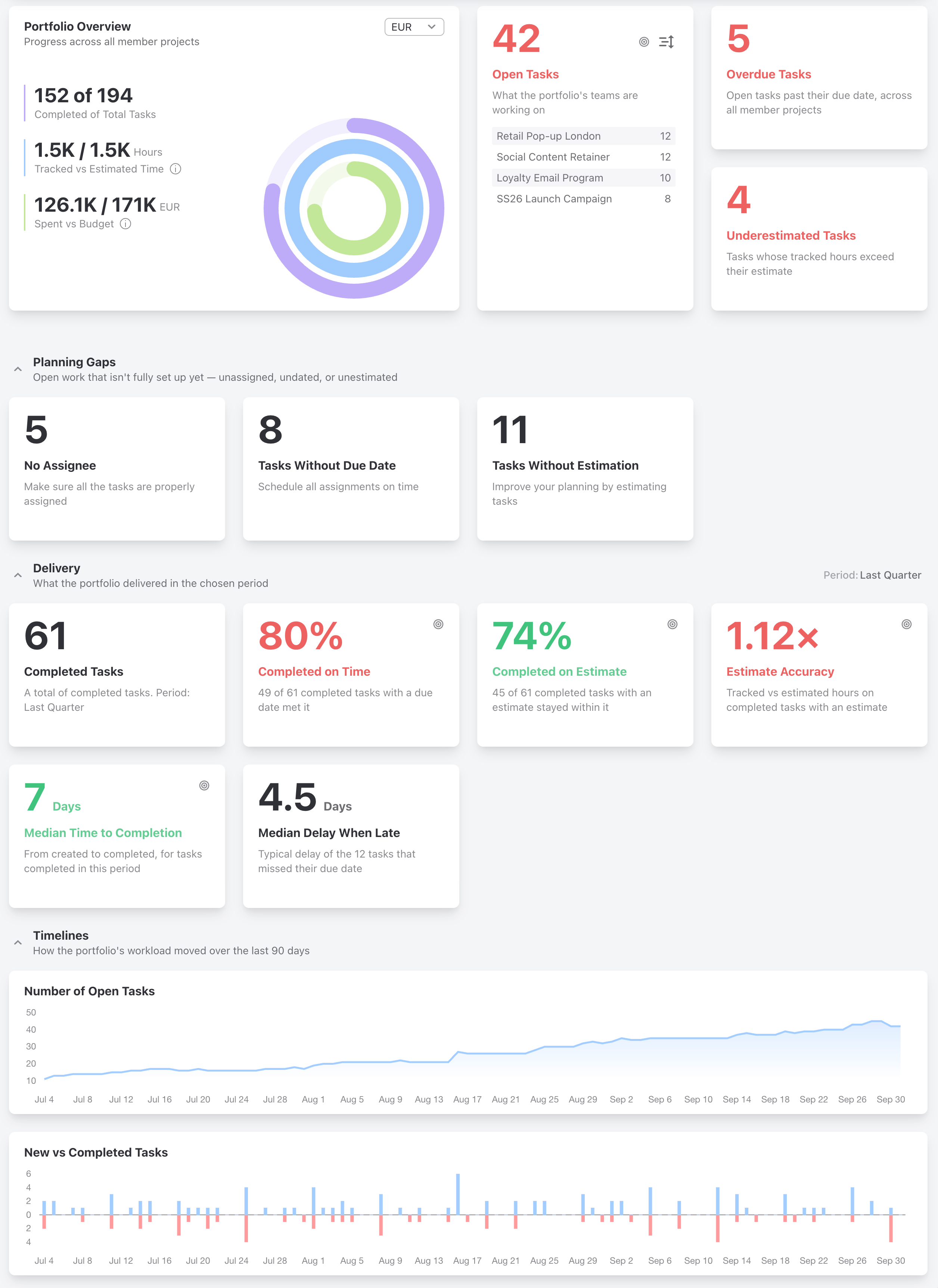Click the blue middle ring of the donut chart
Screen dimensions: 938x1288
416,208
